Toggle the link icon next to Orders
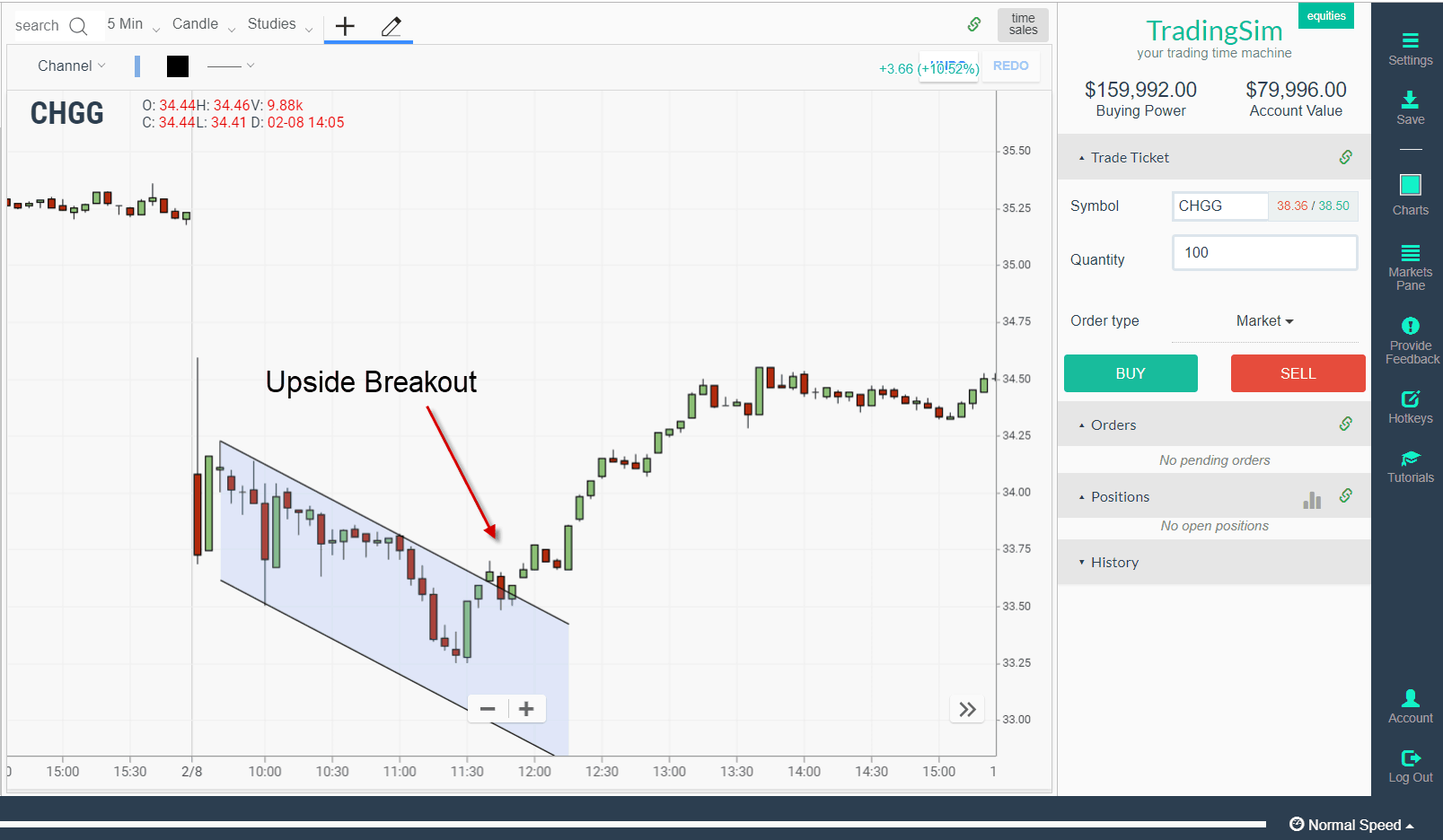Image resolution: width=1443 pixels, height=840 pixels. [x=1345, y=423]
